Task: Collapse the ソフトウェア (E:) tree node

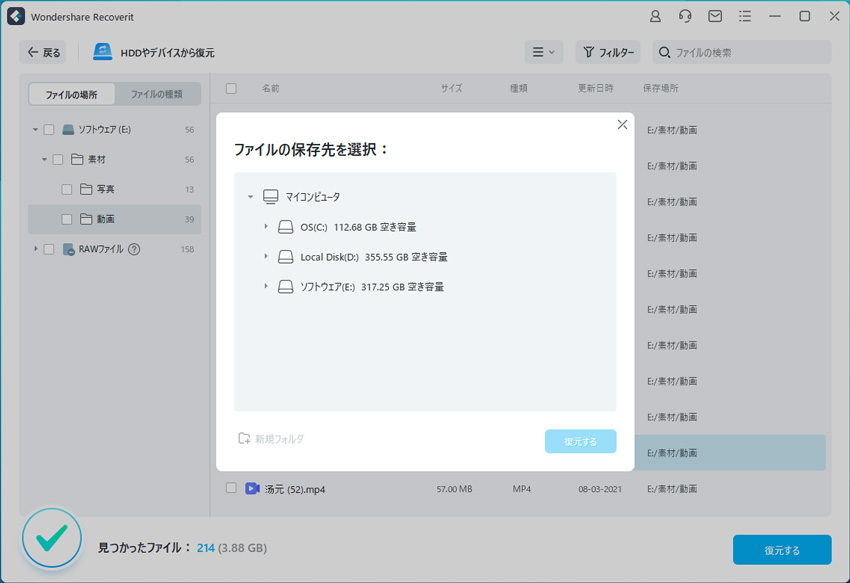Action: click(x=35, y=130)
